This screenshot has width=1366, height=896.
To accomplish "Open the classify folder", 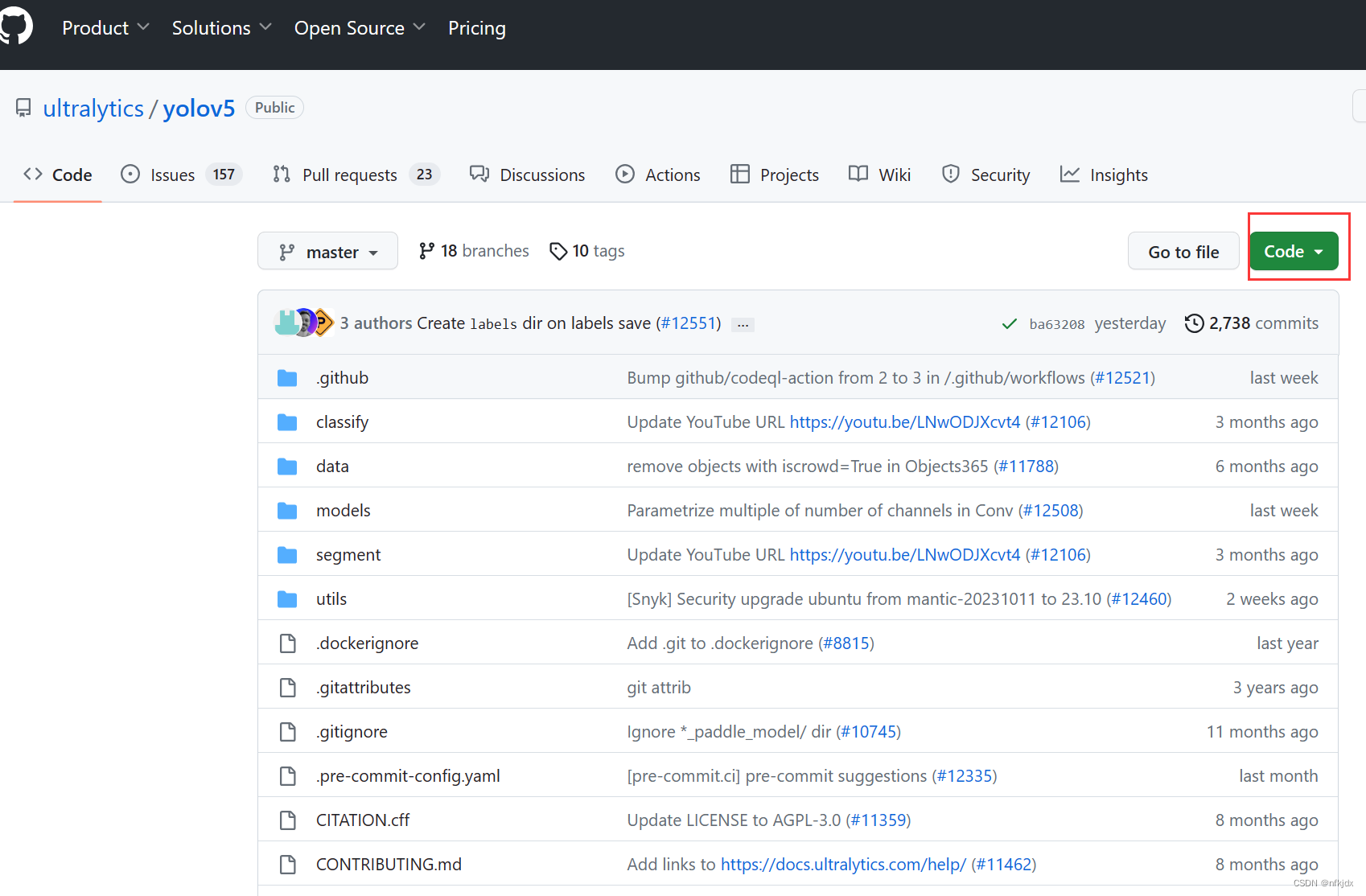I will point(342,422).
